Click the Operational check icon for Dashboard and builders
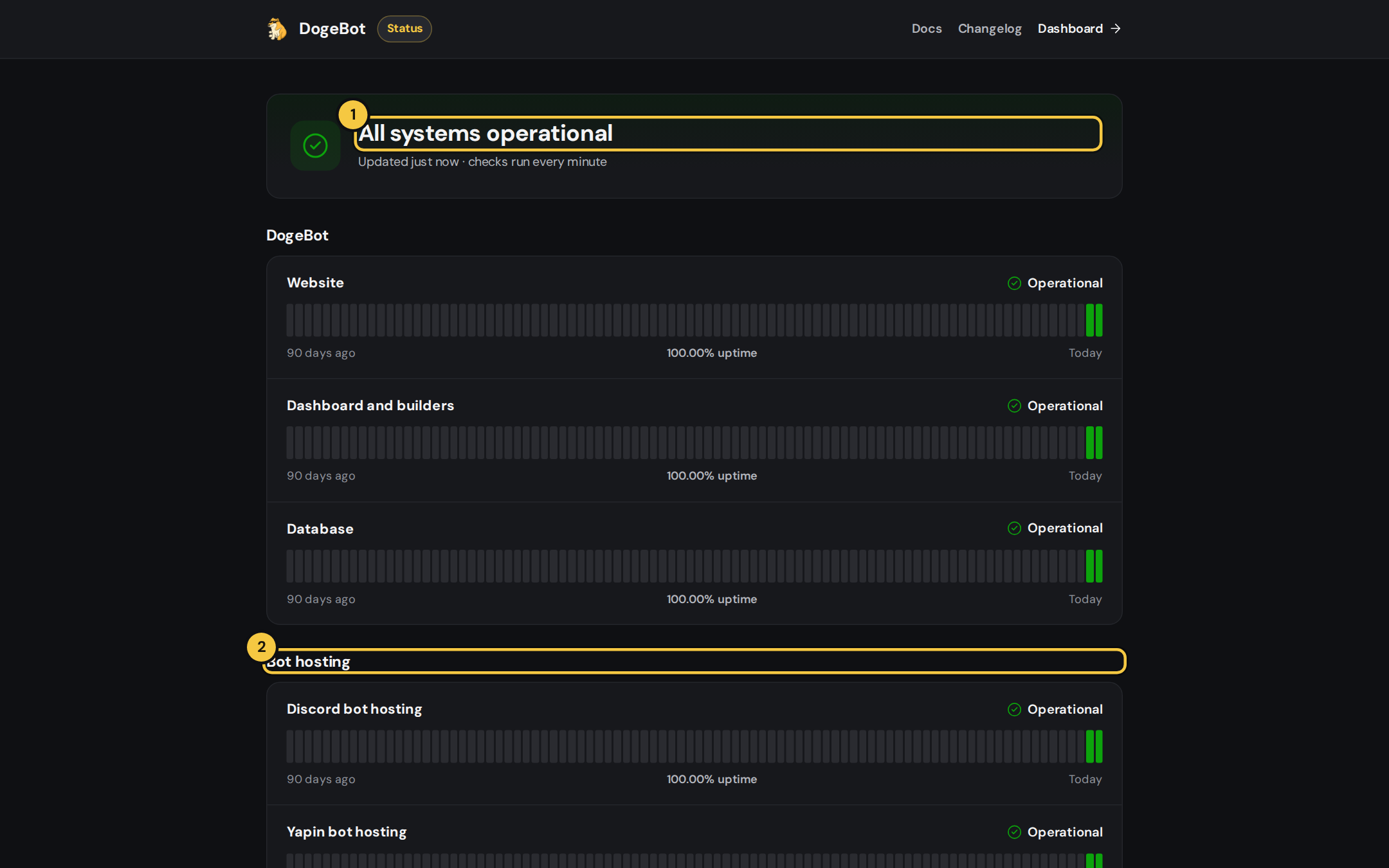Image resolution: width=1389 pixels, height=868 pixels. point(1014,406)
